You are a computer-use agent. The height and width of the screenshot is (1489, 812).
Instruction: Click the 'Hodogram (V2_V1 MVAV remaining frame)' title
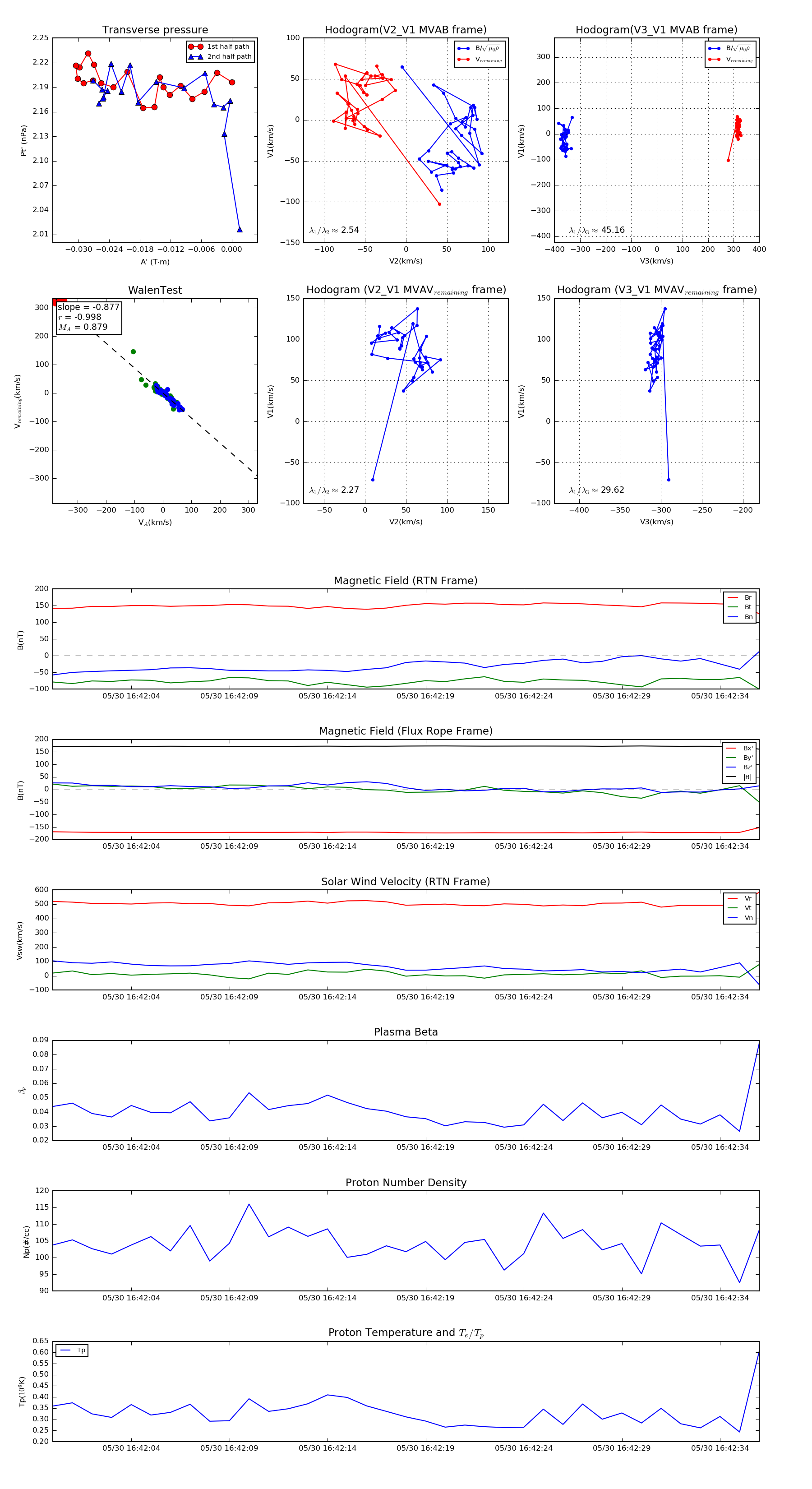pos(406,290)
